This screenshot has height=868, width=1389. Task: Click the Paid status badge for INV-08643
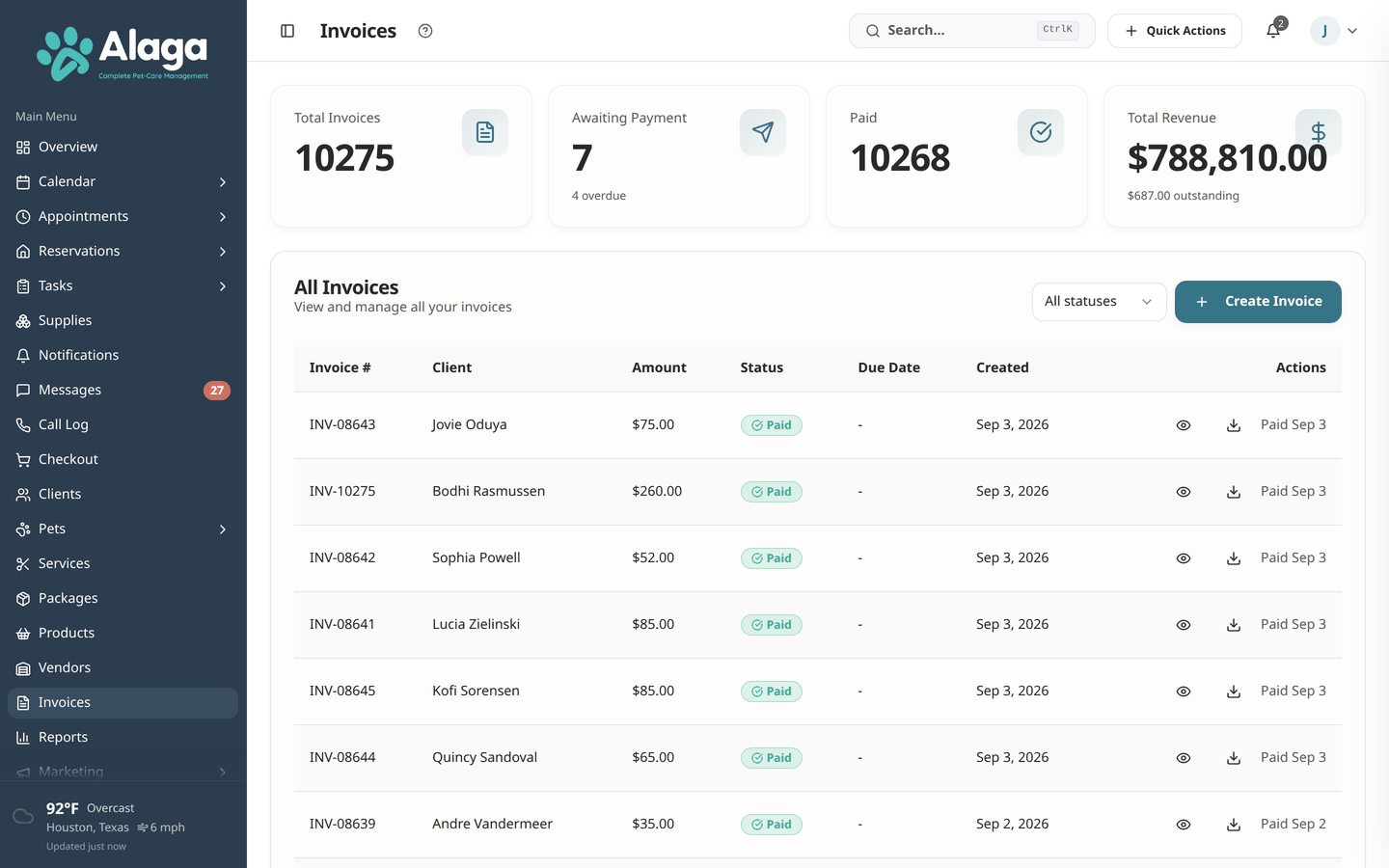pos(771,425)
